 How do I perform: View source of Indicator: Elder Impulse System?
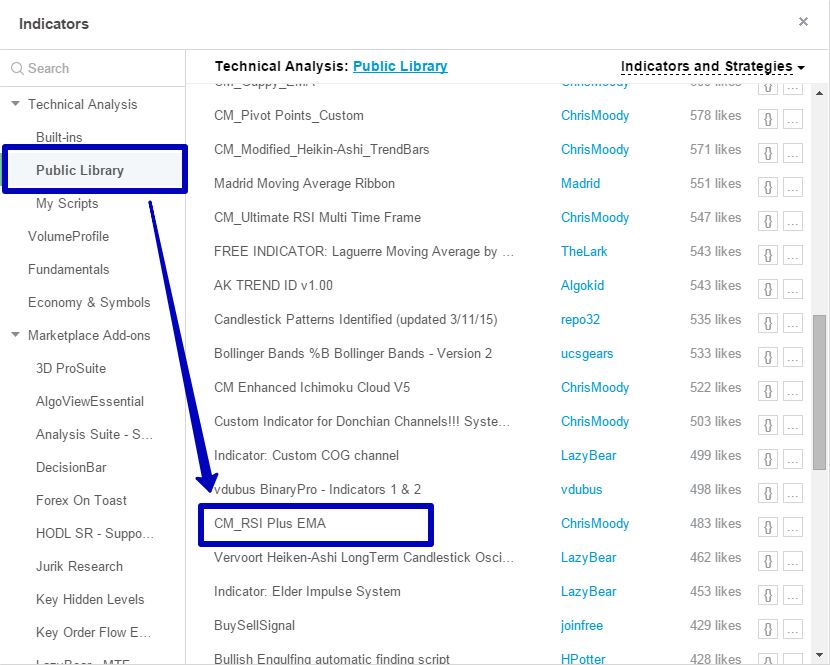tap(767, 592)
